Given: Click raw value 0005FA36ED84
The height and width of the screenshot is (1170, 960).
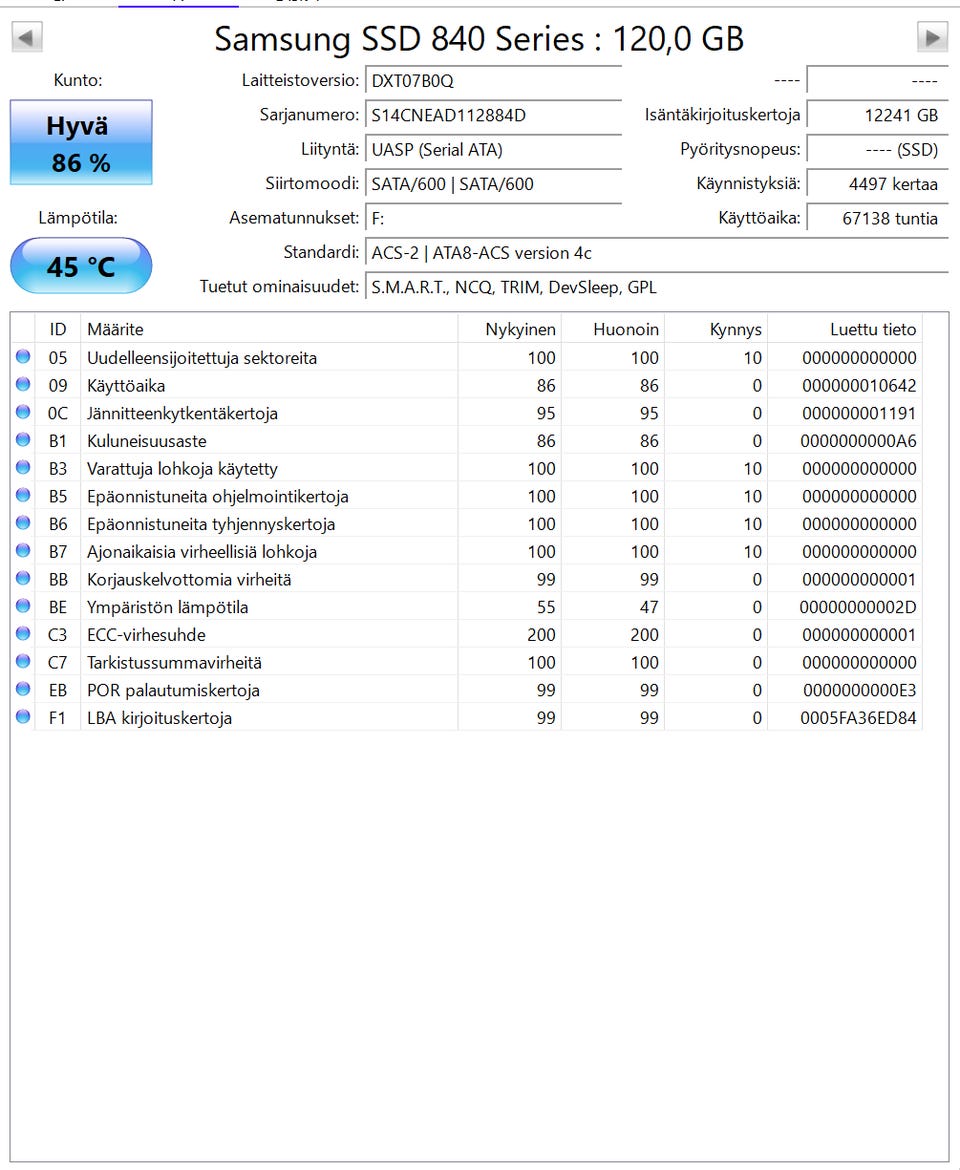Looking at the screenshot, I should tap(859, 718).
